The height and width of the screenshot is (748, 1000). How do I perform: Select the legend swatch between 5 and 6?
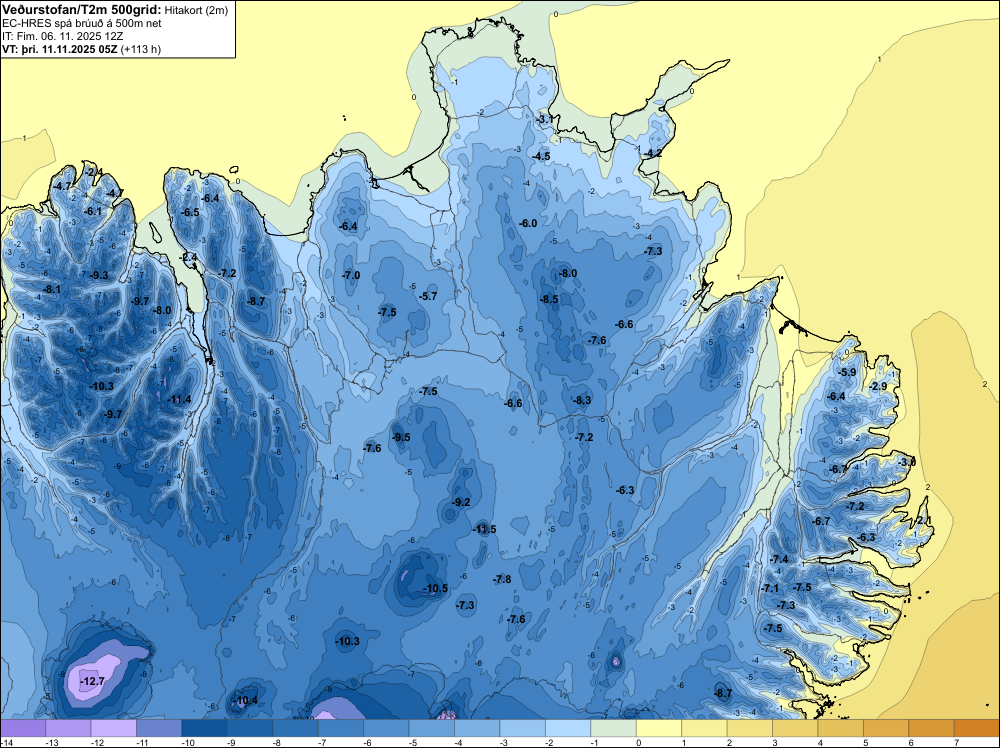tap(886, 728)
